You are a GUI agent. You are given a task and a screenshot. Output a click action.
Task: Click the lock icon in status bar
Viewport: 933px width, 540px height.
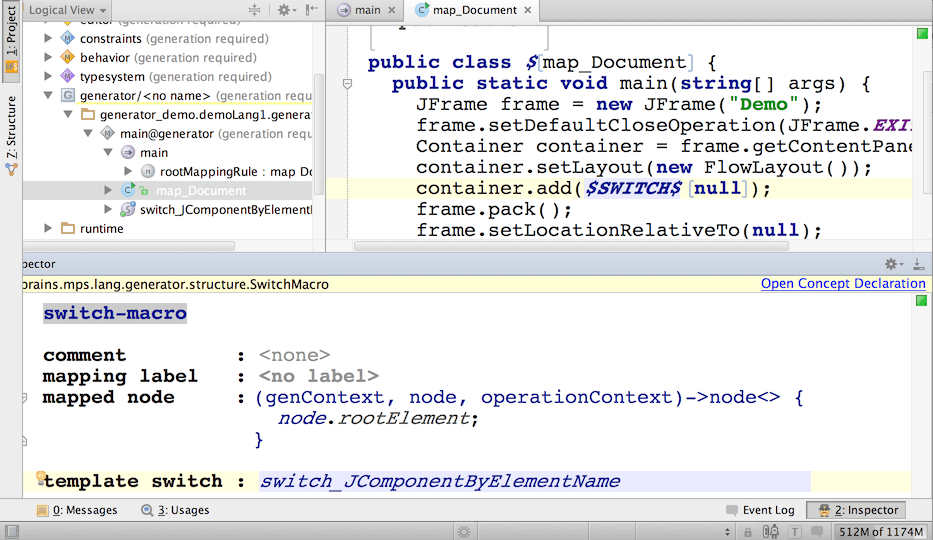(748, 532)
